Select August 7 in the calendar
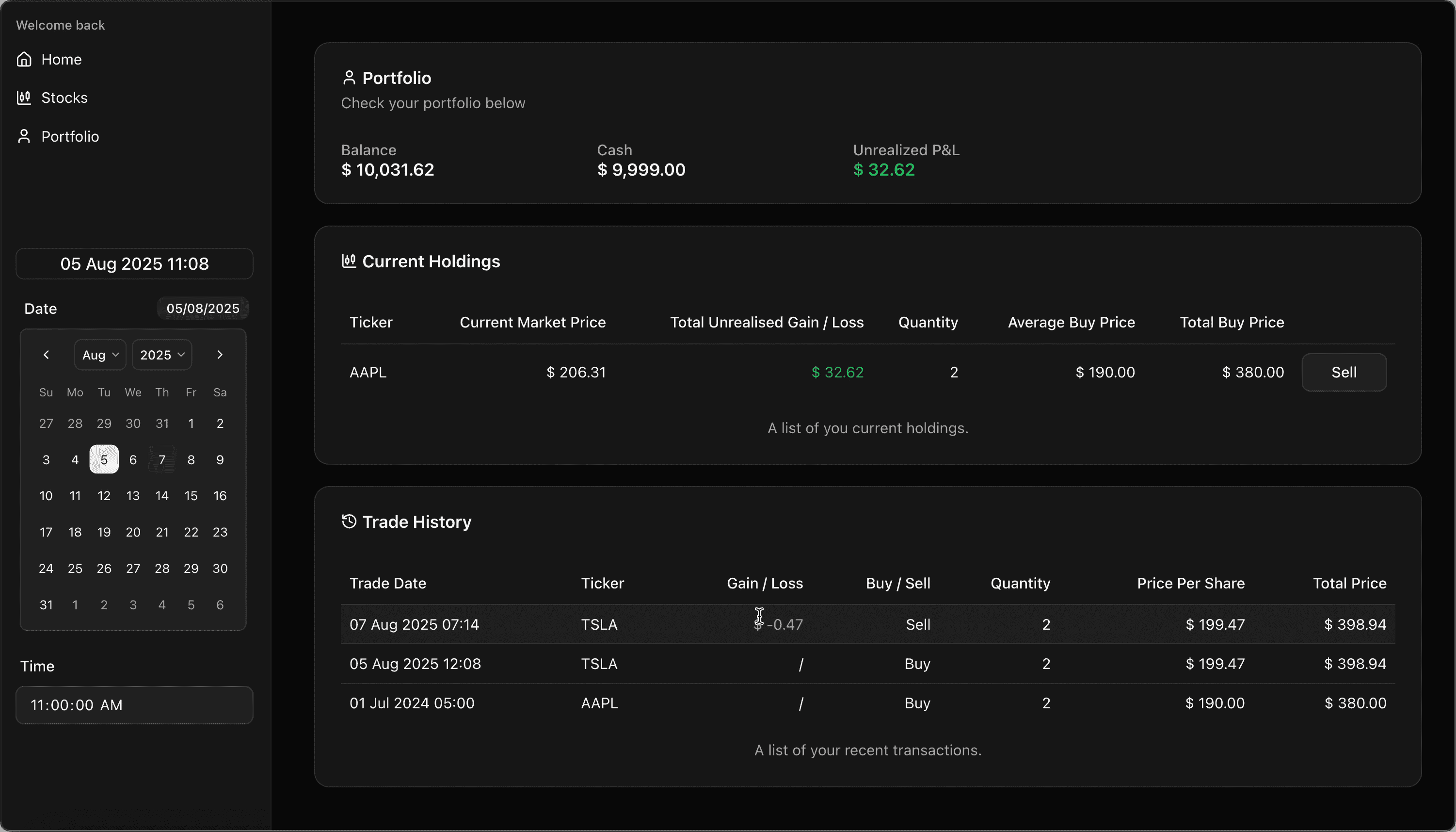This screenshot has height=832, width=1456. 162,460
